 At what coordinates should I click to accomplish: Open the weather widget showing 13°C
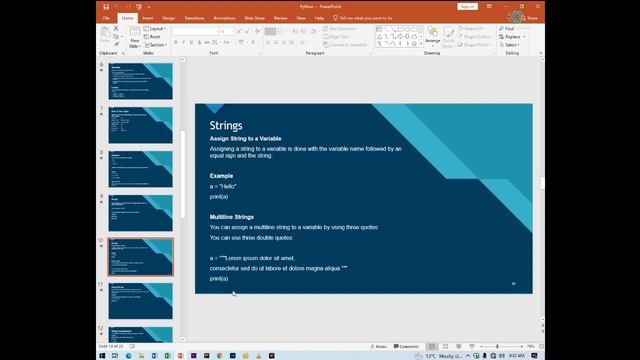pos(438,356)
